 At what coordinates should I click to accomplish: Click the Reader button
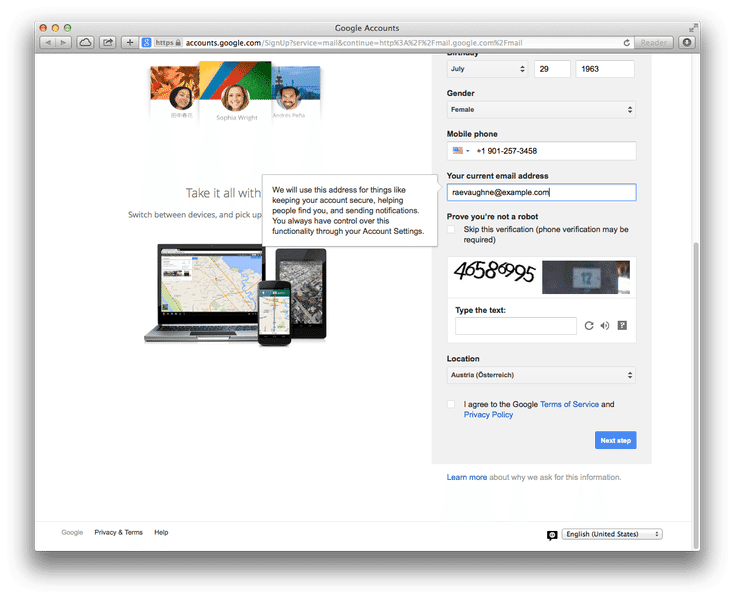654,43
